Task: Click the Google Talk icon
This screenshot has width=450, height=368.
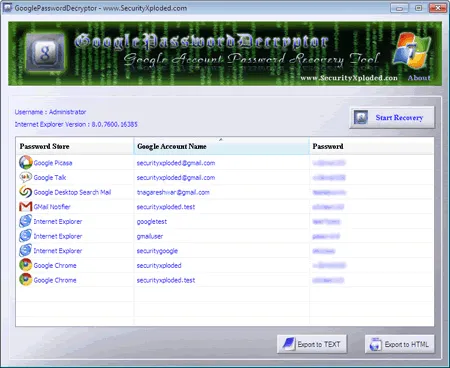Action: 26,177
